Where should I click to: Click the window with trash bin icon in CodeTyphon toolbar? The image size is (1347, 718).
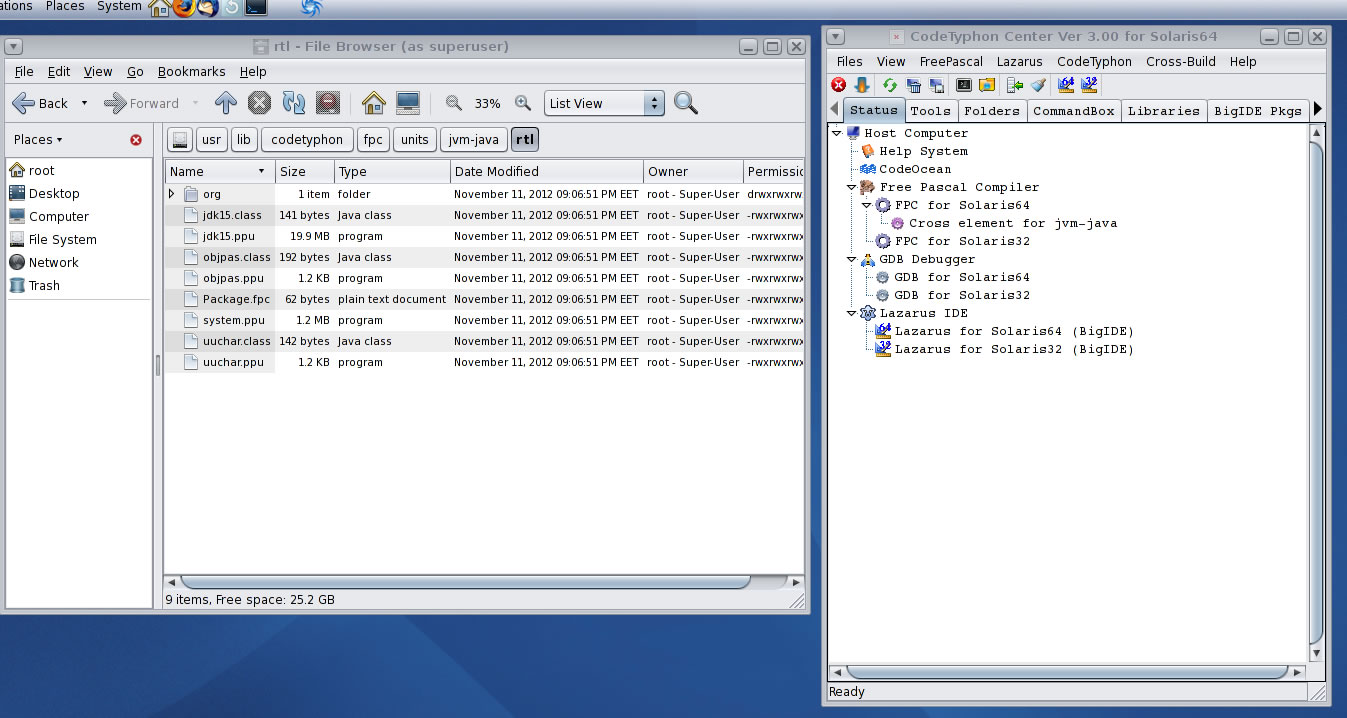(913, 85)
